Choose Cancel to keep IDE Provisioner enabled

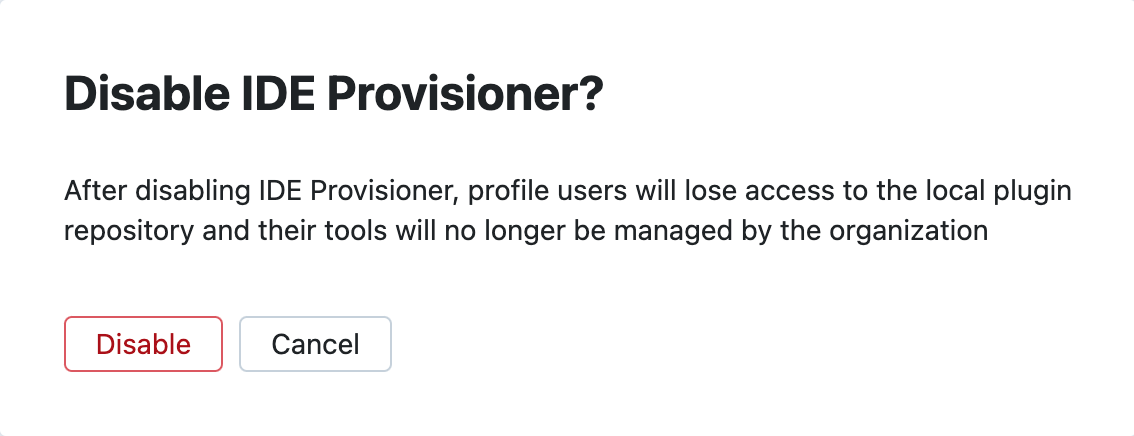[315, 344]
